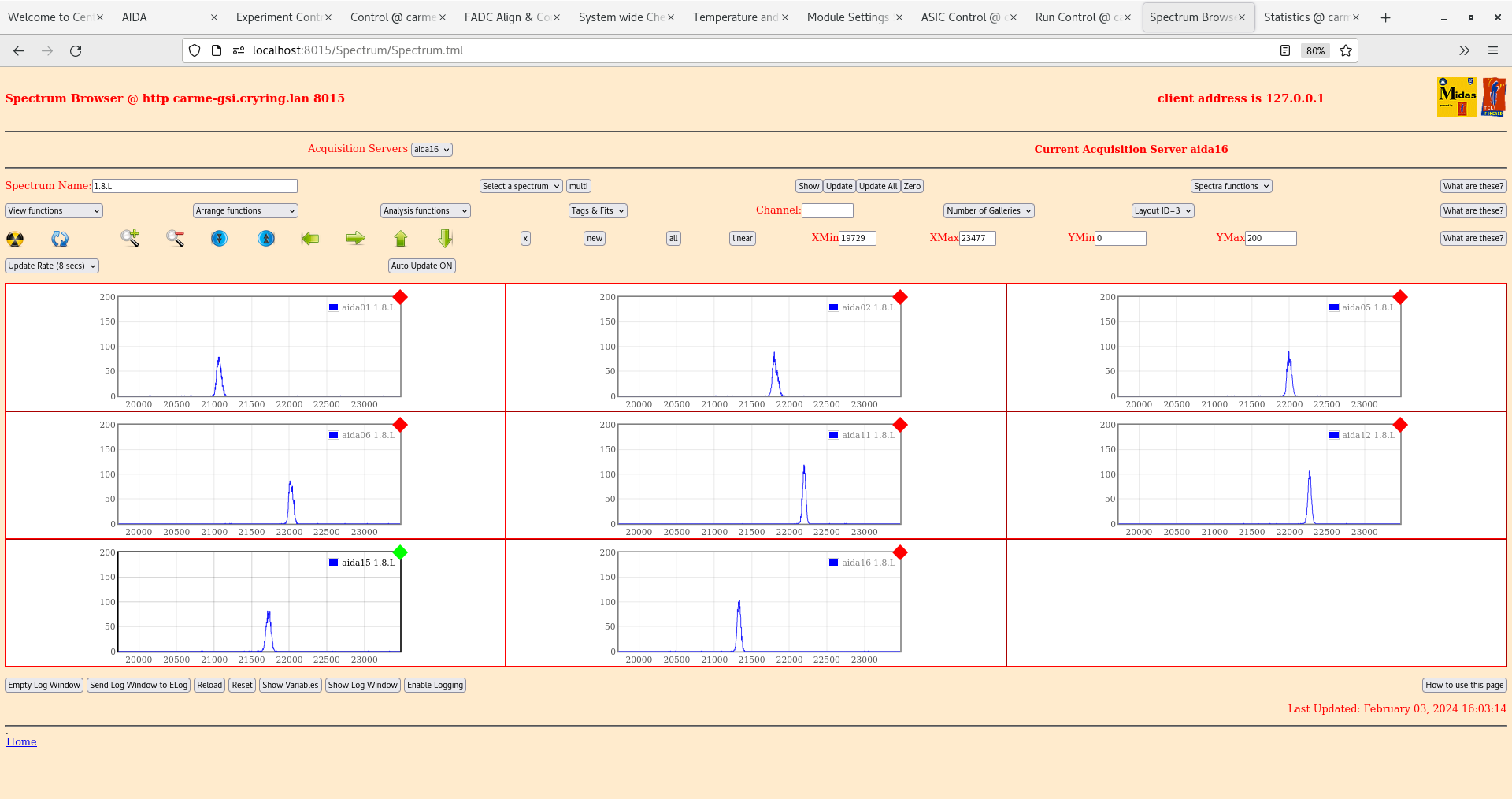The image size is (1512, 799).
Task: Click the zoom in magnifier icon
Action: pos(130,238)
